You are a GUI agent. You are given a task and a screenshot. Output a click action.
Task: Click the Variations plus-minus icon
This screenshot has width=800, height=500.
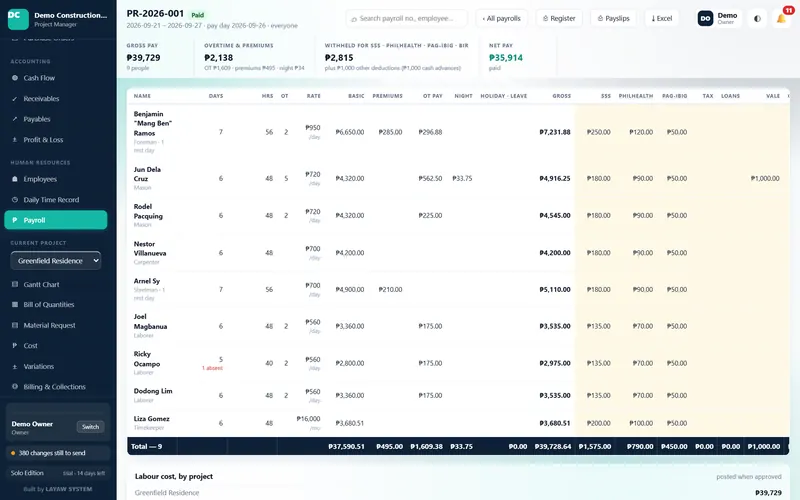click(x=15, y=366)
